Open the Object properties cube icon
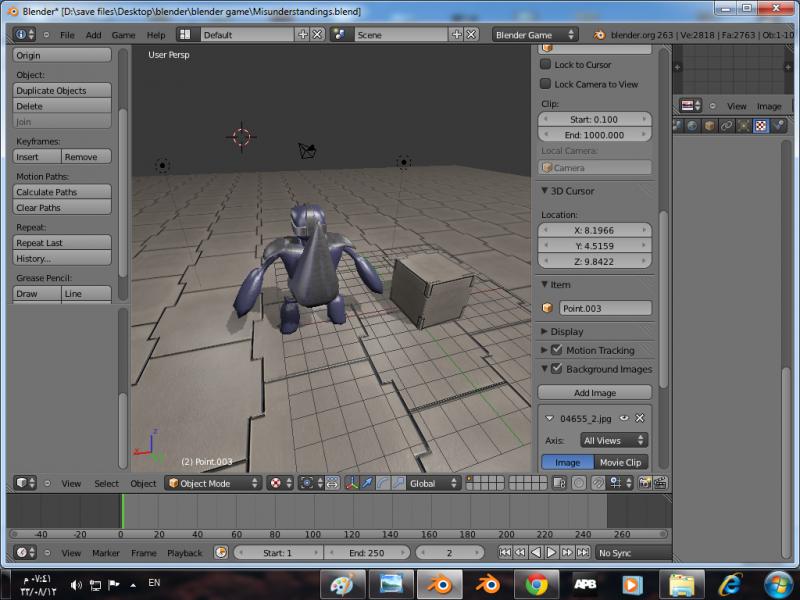The height and width of the screenshot is (600, 800). pyautogui.click(x=710, y=126)
